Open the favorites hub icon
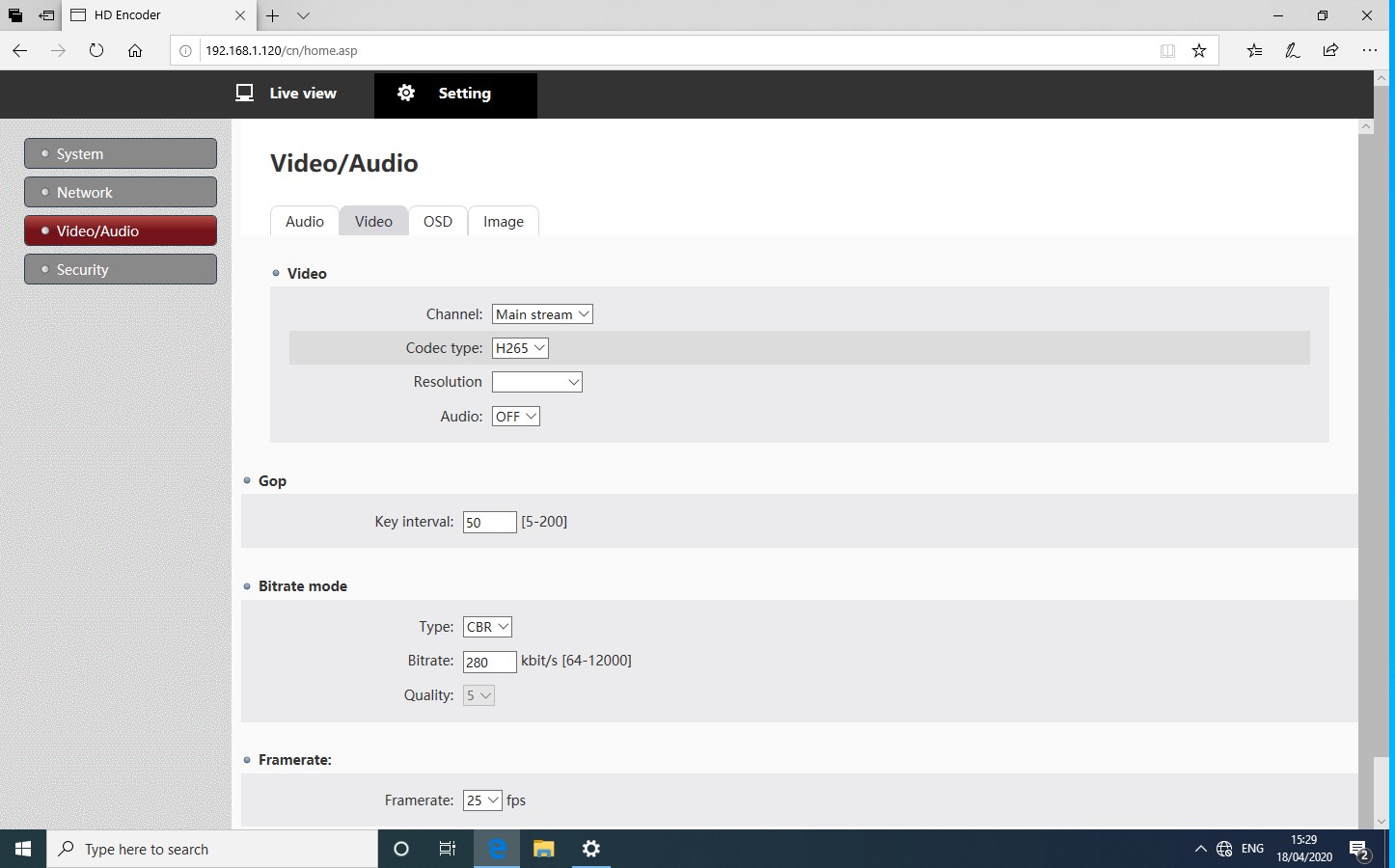1395x868 pixels. point(1254,50)
